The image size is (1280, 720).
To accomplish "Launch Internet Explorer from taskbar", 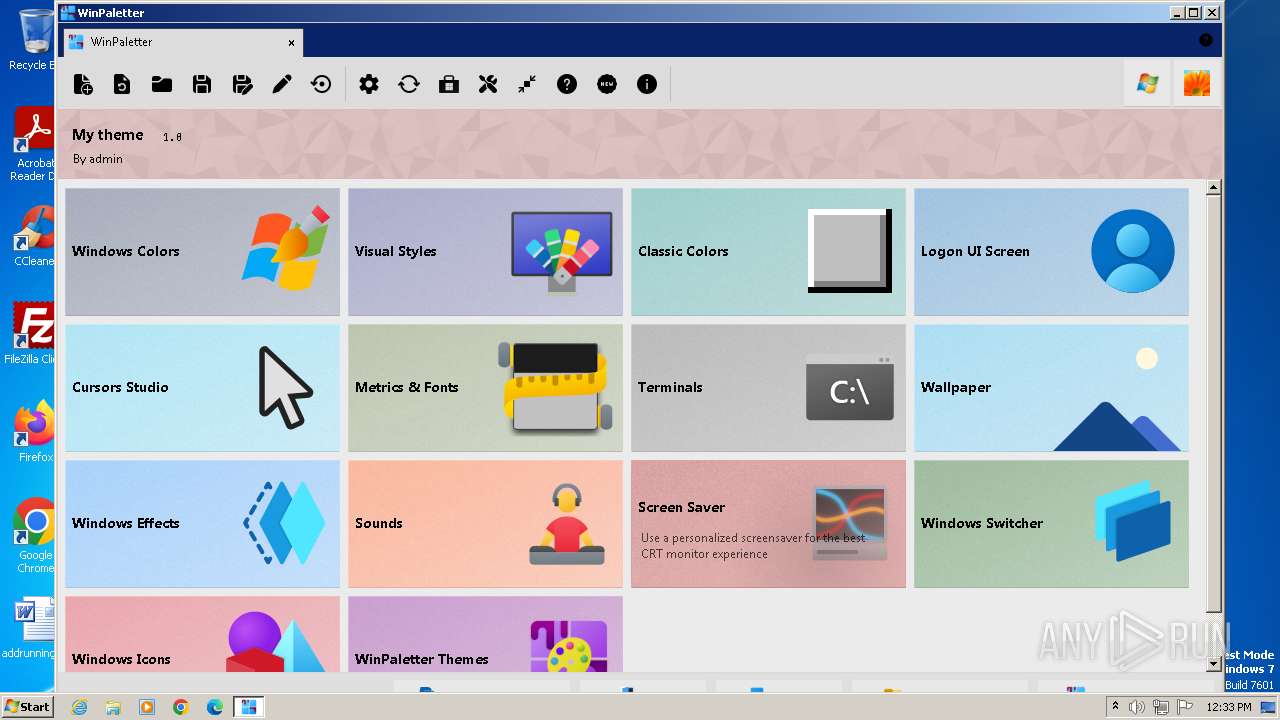I will click(79, 707).
